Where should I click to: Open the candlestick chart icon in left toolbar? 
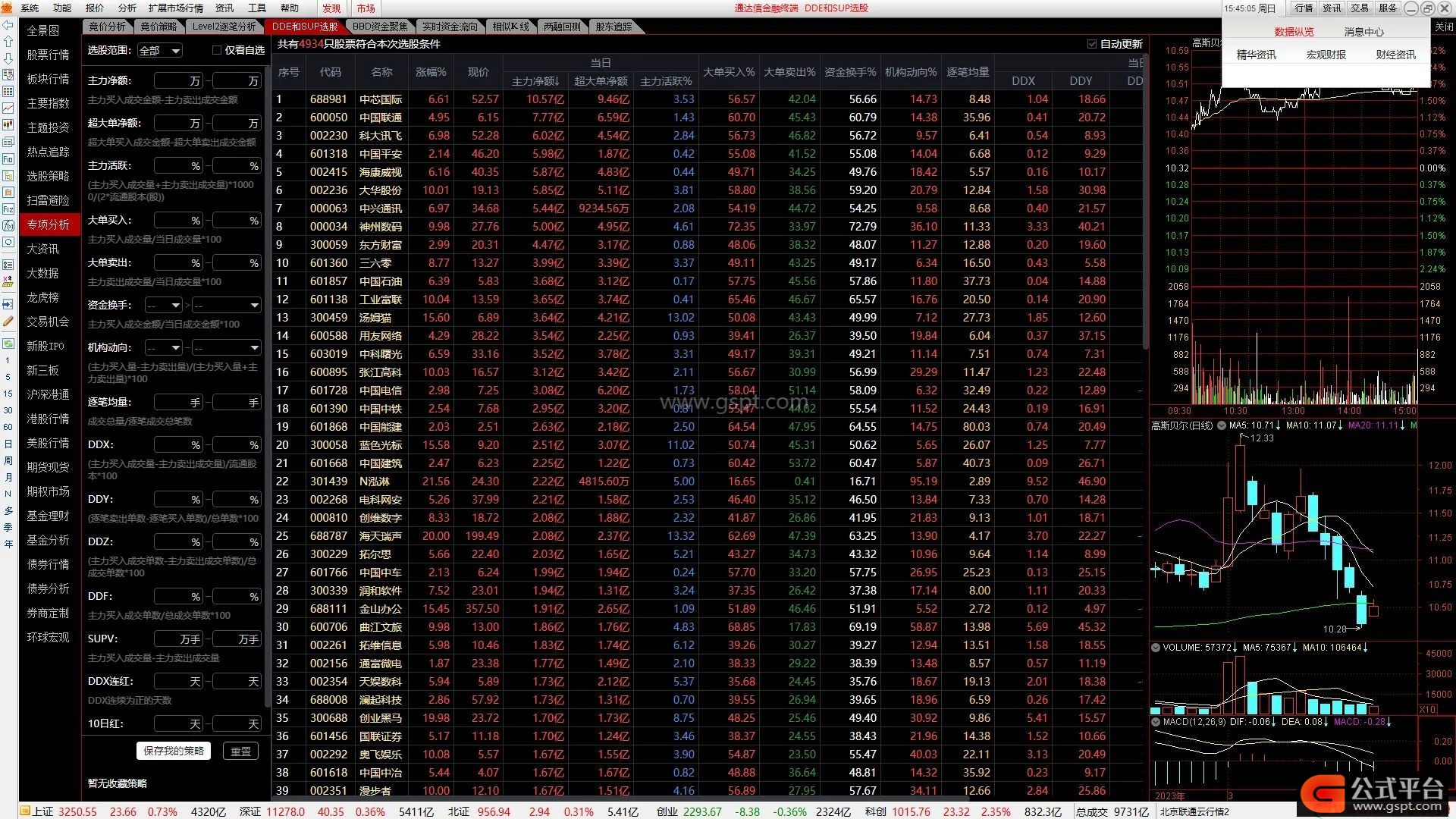coord(8,125)
